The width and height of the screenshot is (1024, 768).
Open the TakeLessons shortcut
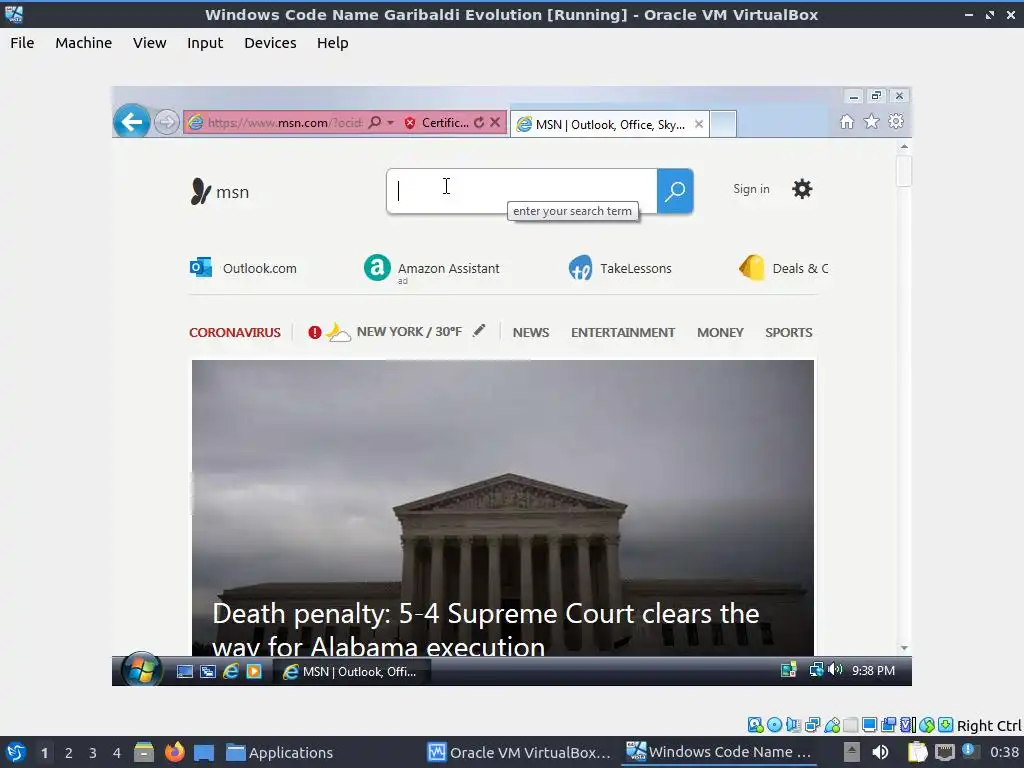(620, 268)
